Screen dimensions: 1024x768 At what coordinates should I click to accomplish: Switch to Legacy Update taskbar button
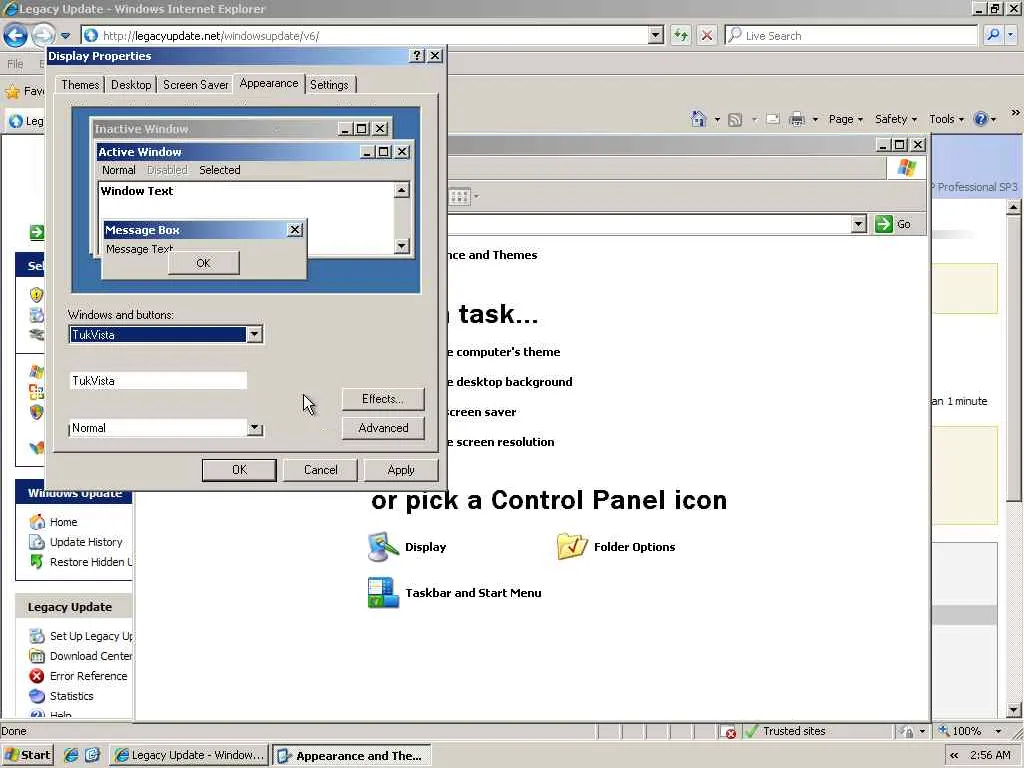pos(189,755)
